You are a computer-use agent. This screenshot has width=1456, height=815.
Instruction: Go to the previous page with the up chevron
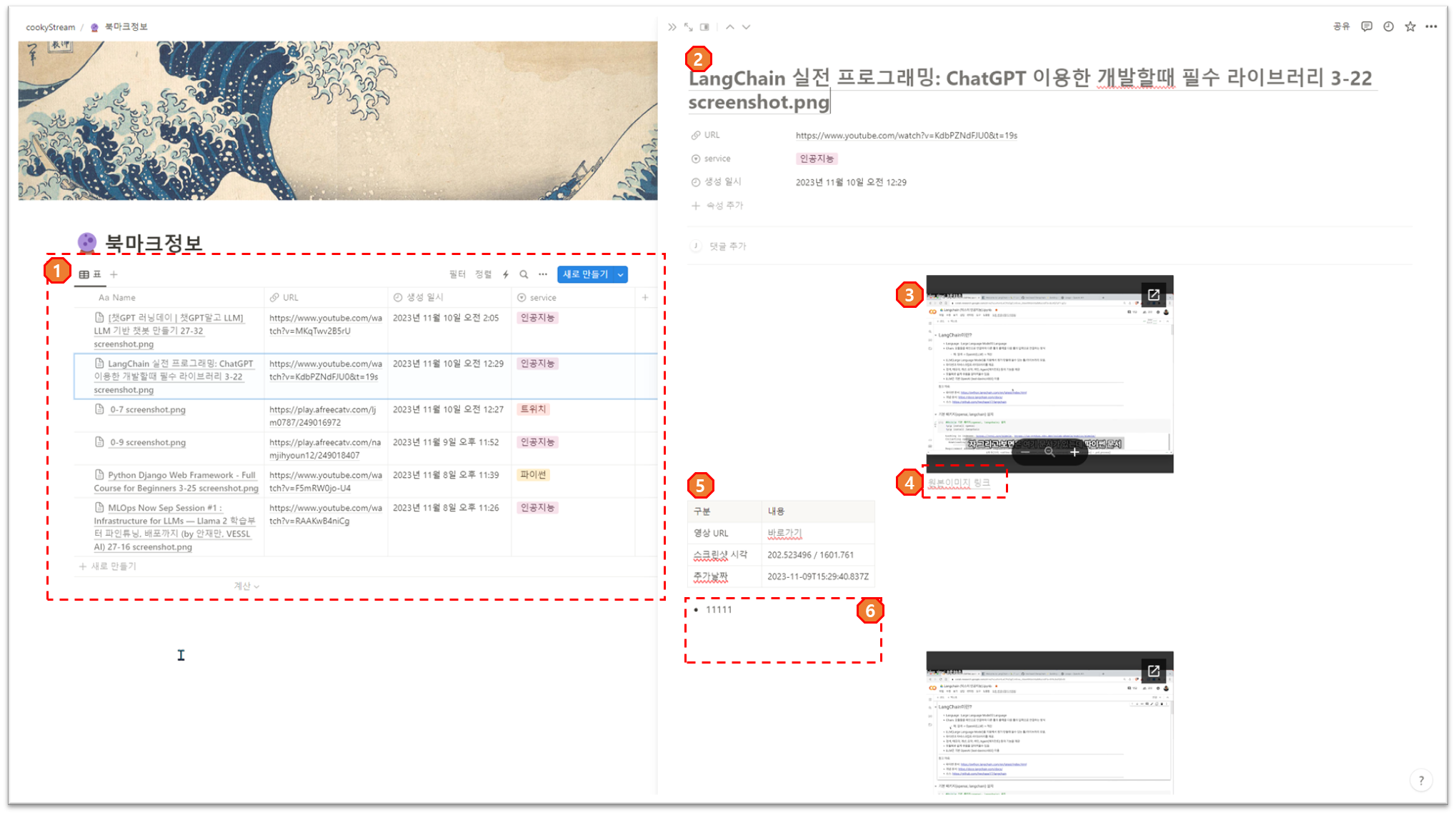click(729, 27)
